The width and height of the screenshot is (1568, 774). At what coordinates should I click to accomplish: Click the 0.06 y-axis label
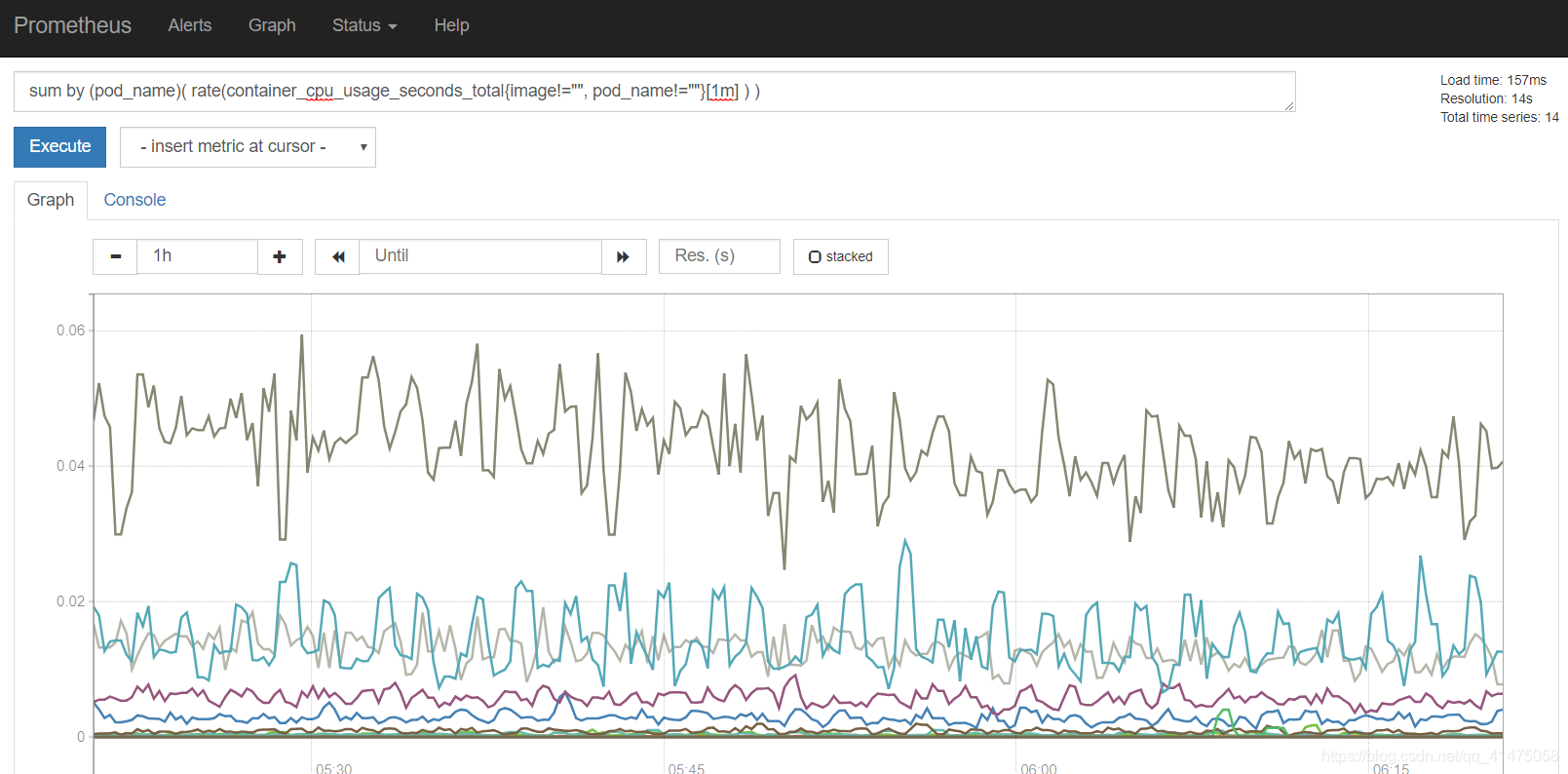70,330
